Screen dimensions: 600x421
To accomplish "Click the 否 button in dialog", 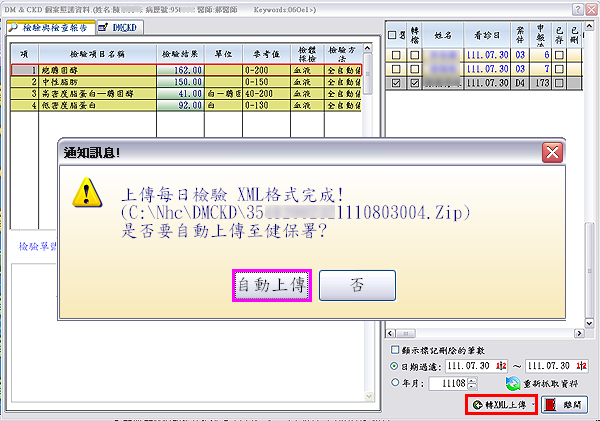I will click(357, 285).
